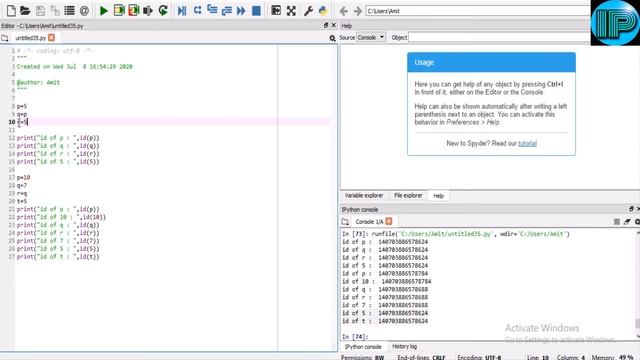Switch to File explorer tab
The width and height of the screenshot is (640, 360).
pos(408,196)
